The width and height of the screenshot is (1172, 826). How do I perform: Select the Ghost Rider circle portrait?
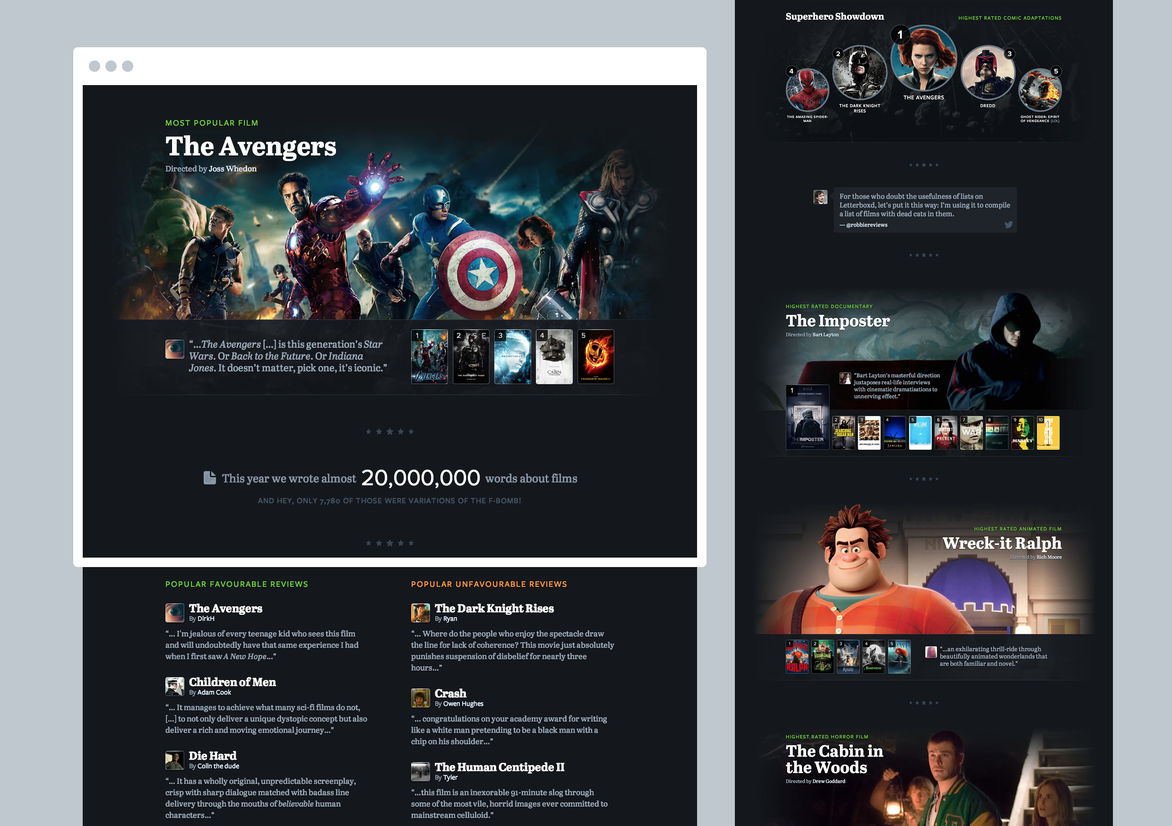pos(1040,90)
